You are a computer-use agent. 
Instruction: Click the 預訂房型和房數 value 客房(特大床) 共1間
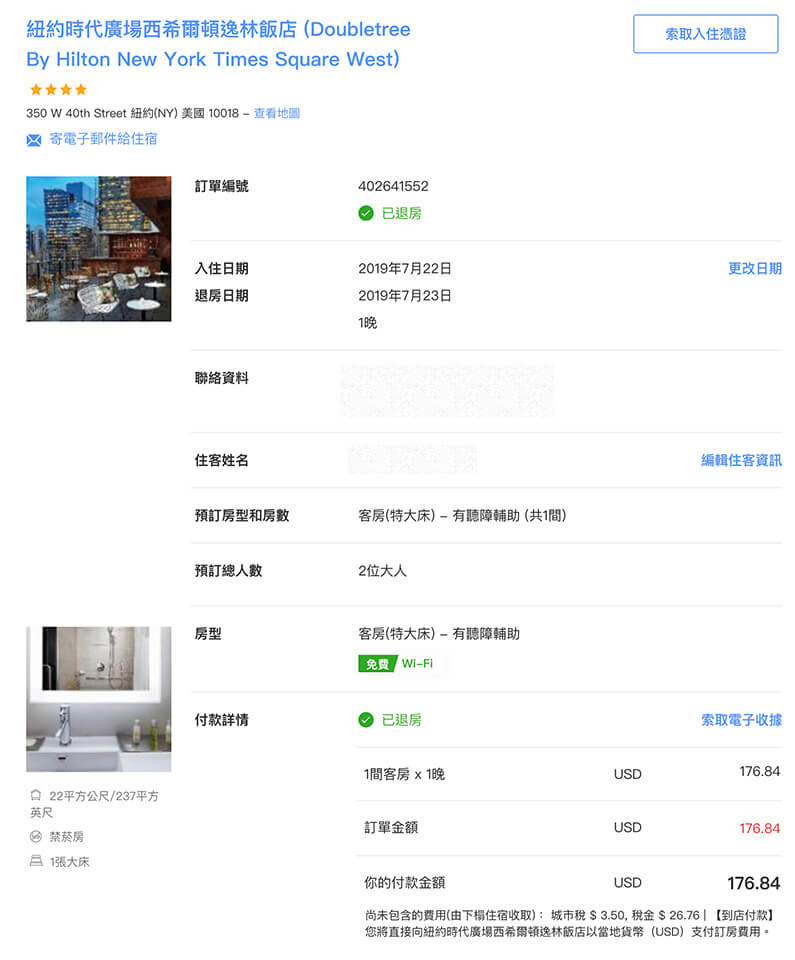pyautogui.click(x=462, y=516)
